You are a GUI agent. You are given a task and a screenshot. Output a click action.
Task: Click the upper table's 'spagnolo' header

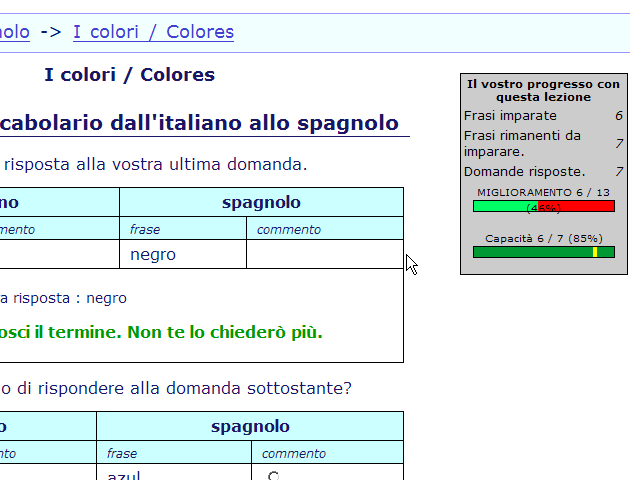click(261, 202)
